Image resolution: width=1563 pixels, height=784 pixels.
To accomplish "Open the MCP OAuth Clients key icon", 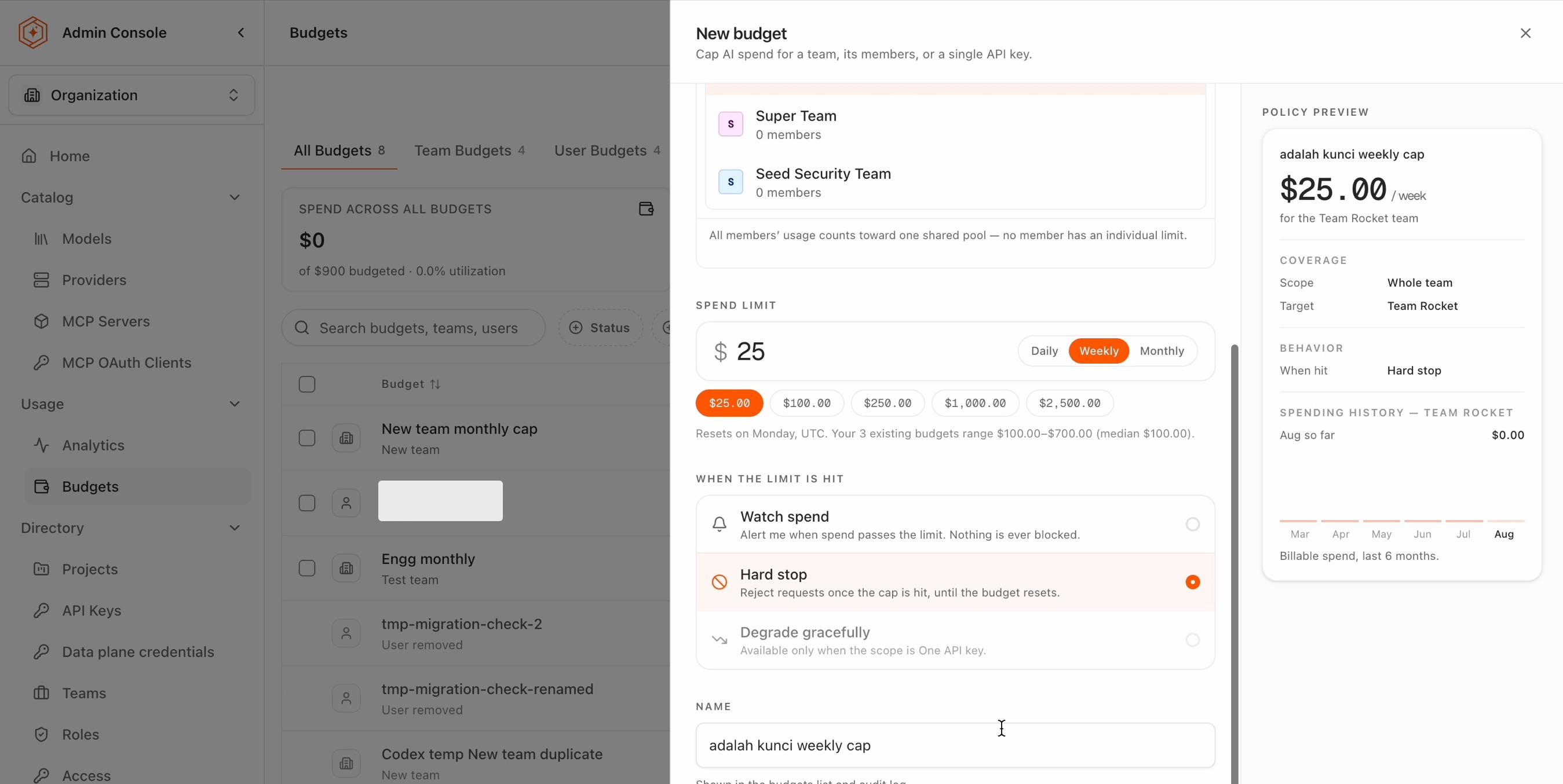I will click(x=41, y=362).
